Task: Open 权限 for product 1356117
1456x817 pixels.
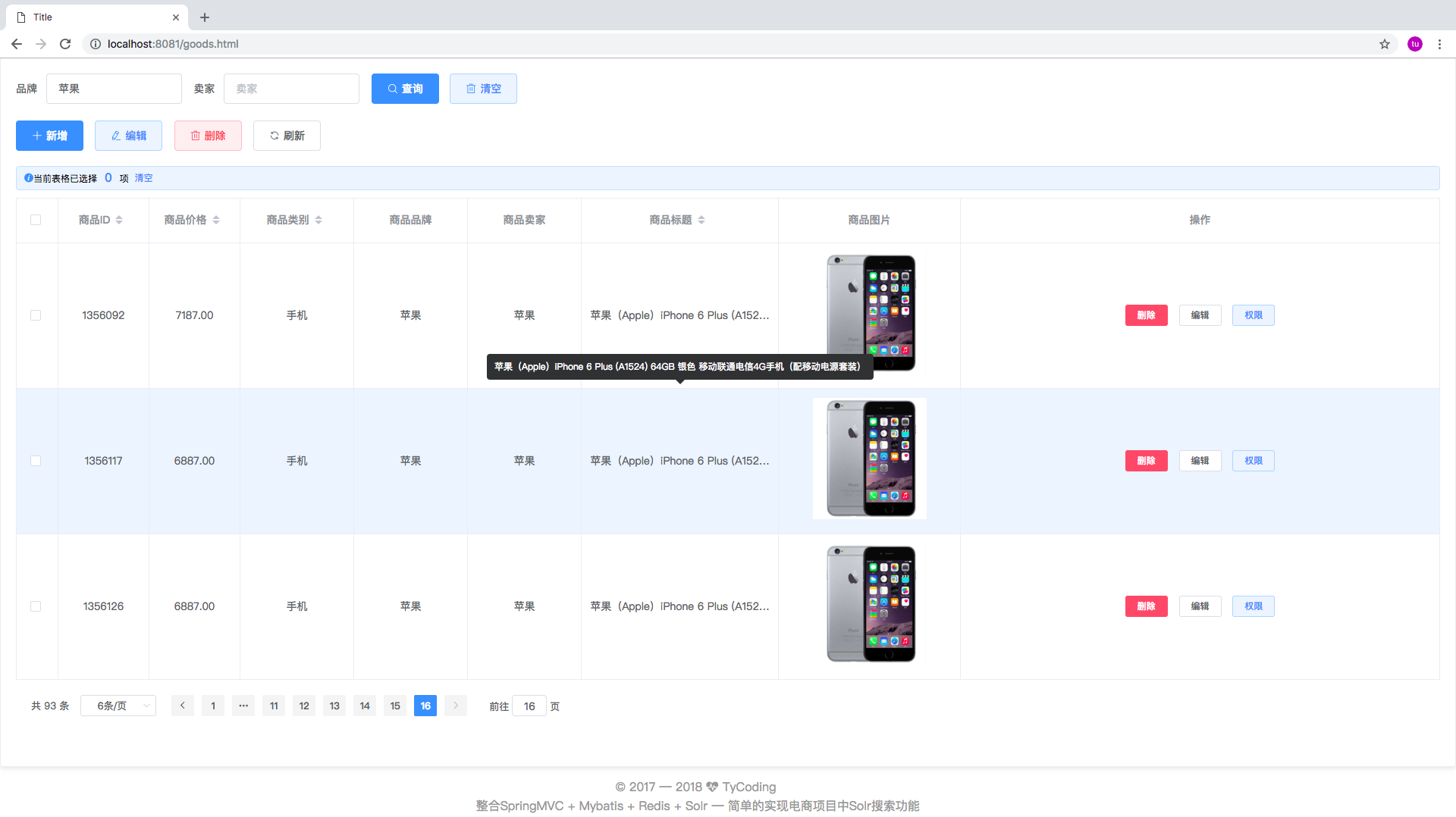Action: click(1254, 461)
